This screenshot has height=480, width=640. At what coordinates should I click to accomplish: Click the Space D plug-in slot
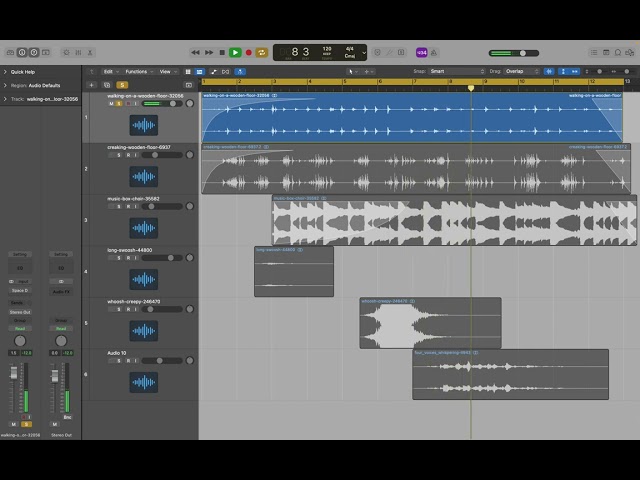(20, 291)
